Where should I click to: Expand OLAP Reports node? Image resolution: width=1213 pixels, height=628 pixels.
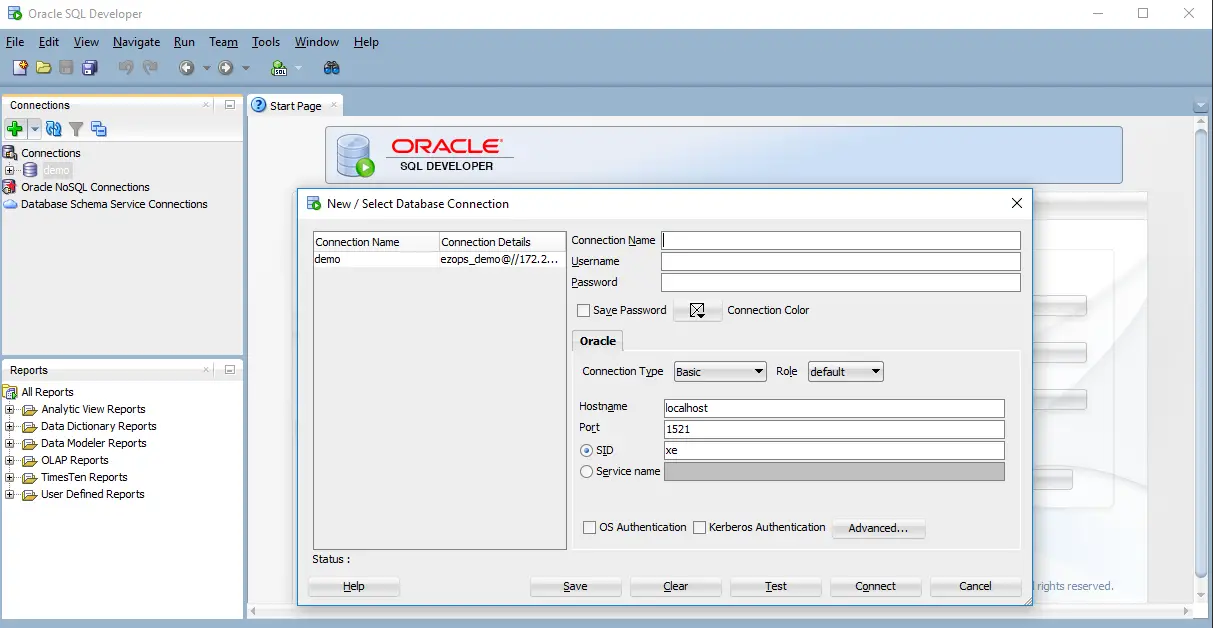(10, 460)
